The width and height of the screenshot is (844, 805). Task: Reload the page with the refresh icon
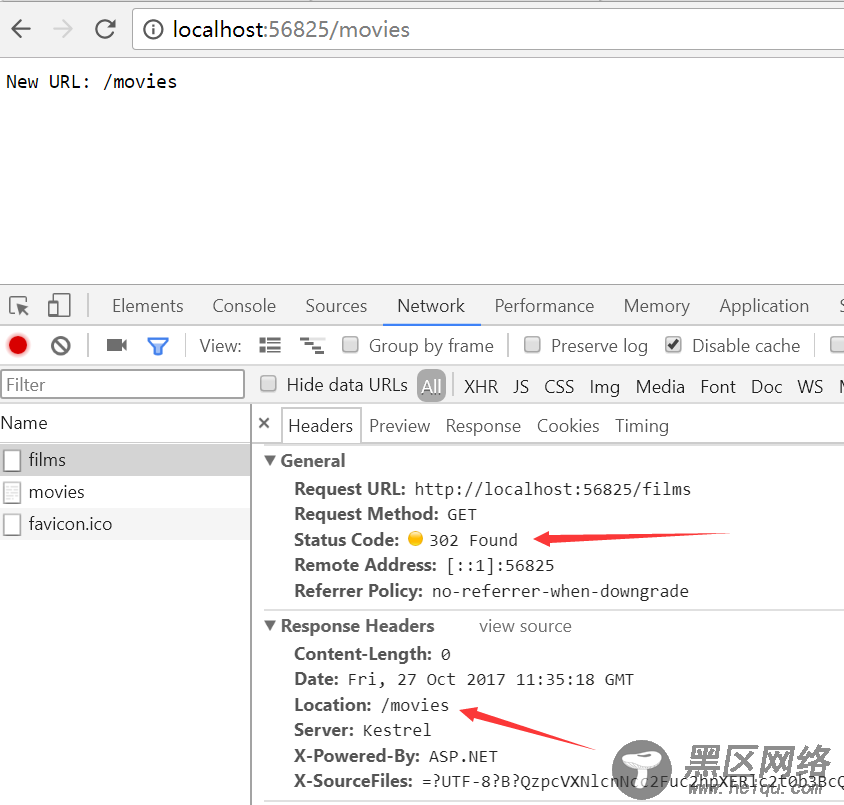[105, 29]
